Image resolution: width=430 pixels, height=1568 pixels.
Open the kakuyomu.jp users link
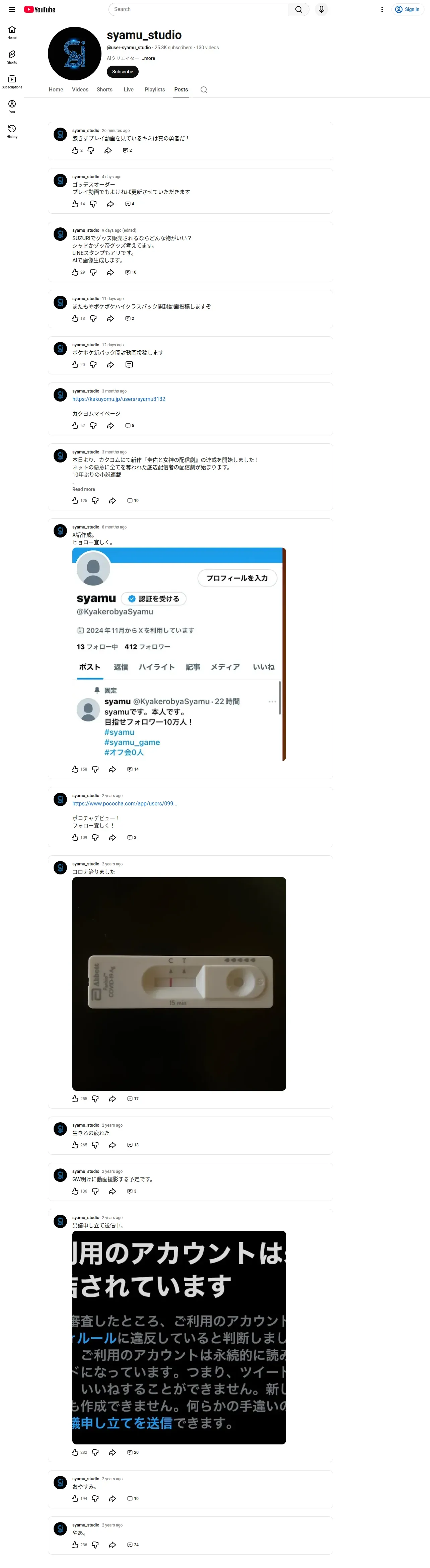click(119, 399)
